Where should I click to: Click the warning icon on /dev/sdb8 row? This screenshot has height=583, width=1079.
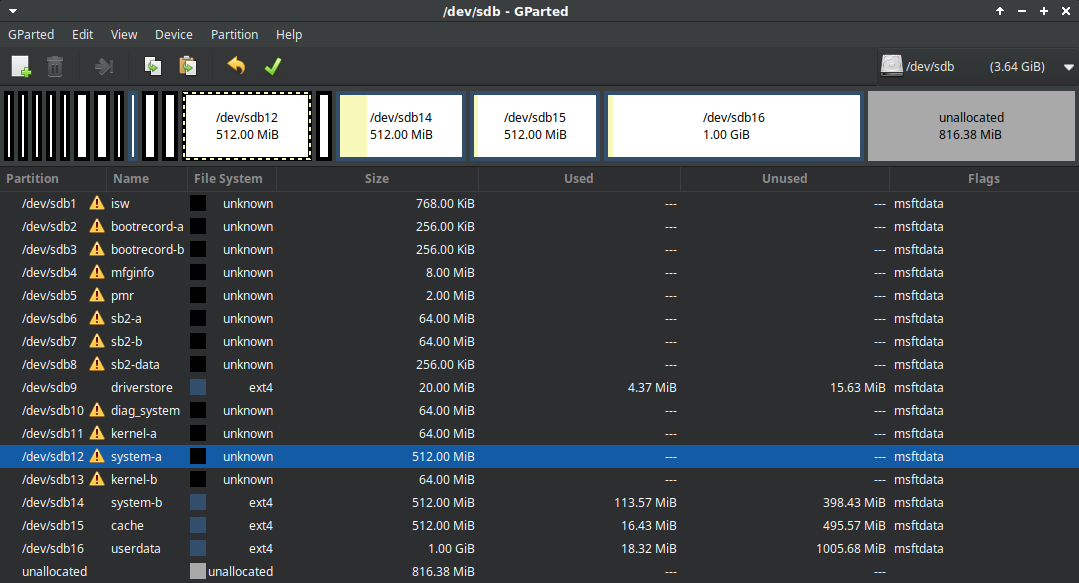[97, 364]
